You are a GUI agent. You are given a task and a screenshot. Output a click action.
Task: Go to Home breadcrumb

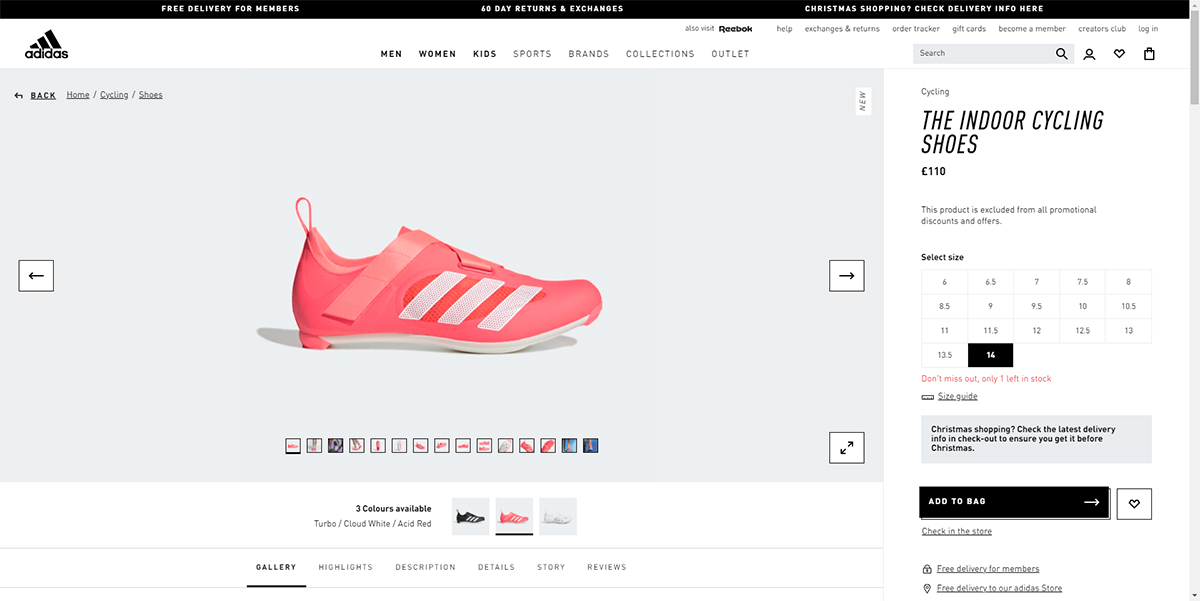pyautogui.click(x=78, y=95)
